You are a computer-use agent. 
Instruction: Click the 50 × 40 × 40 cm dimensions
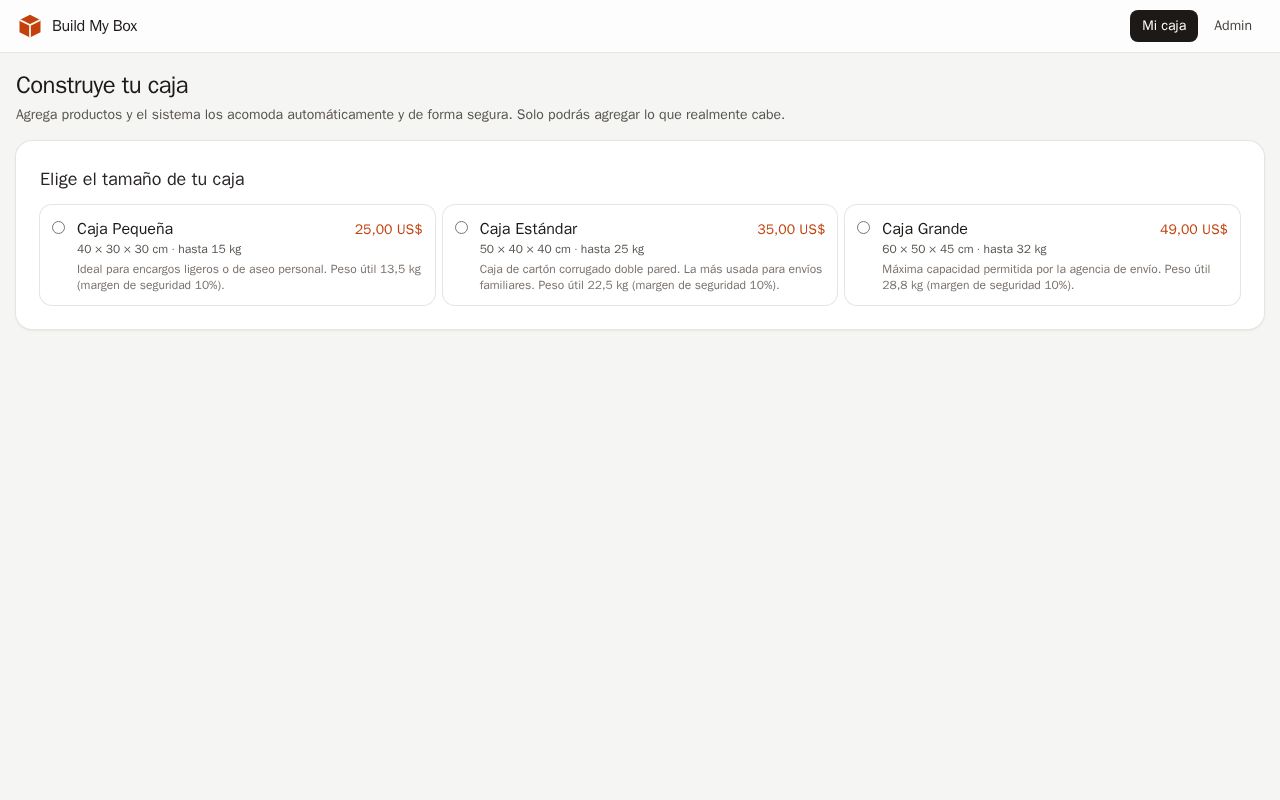pyautogui.click(x=525, y=249)
